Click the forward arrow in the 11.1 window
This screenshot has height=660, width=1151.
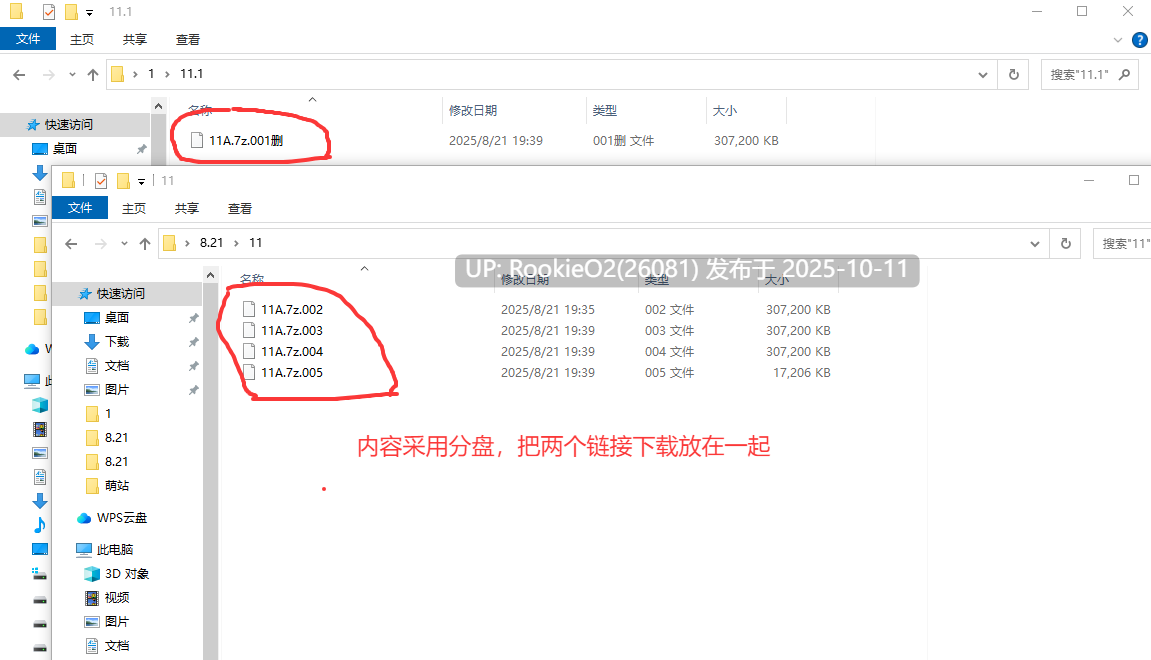click(48, 74)
